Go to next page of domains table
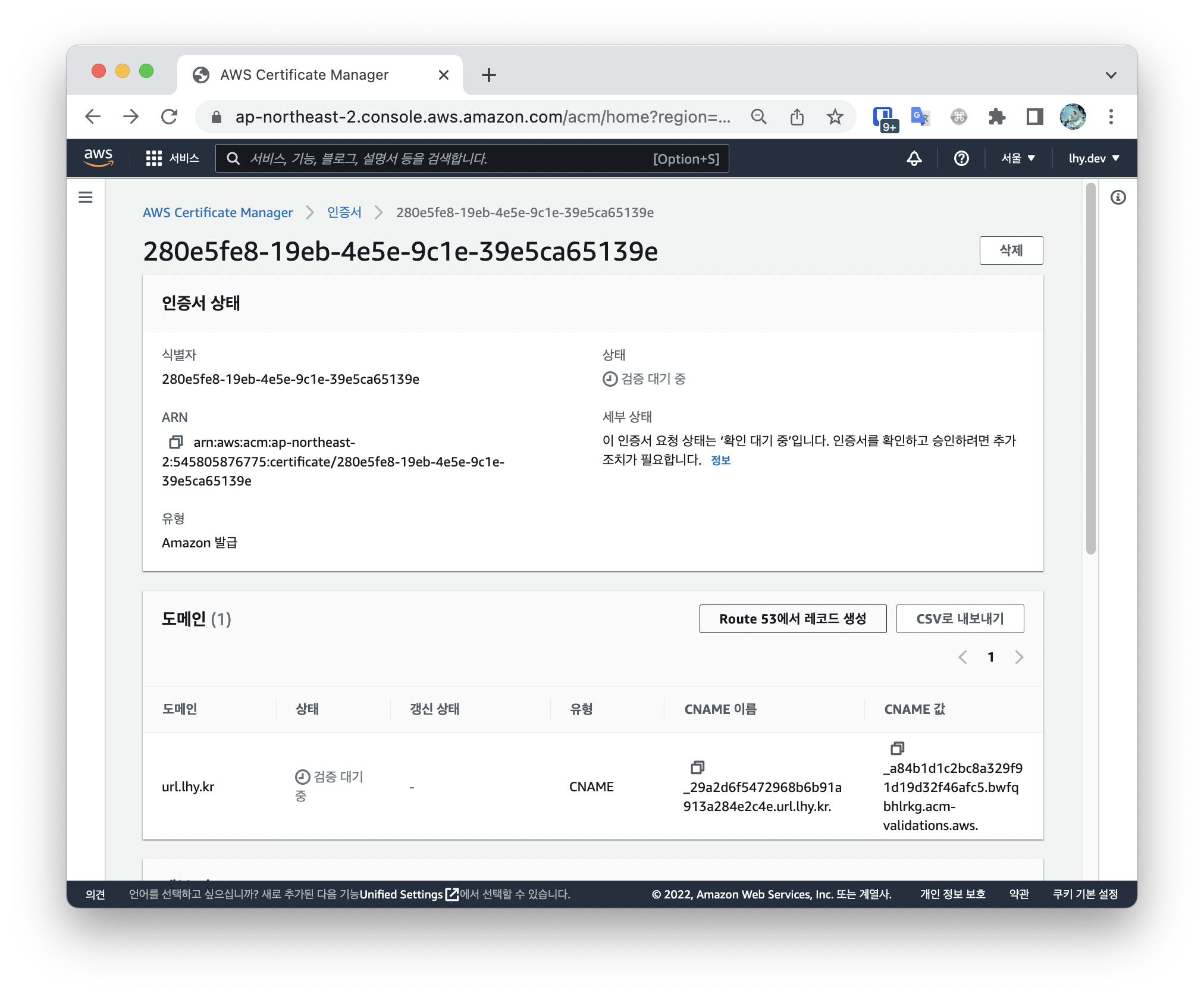The width and height of the screenshot is (1204, 996). 1019,657
